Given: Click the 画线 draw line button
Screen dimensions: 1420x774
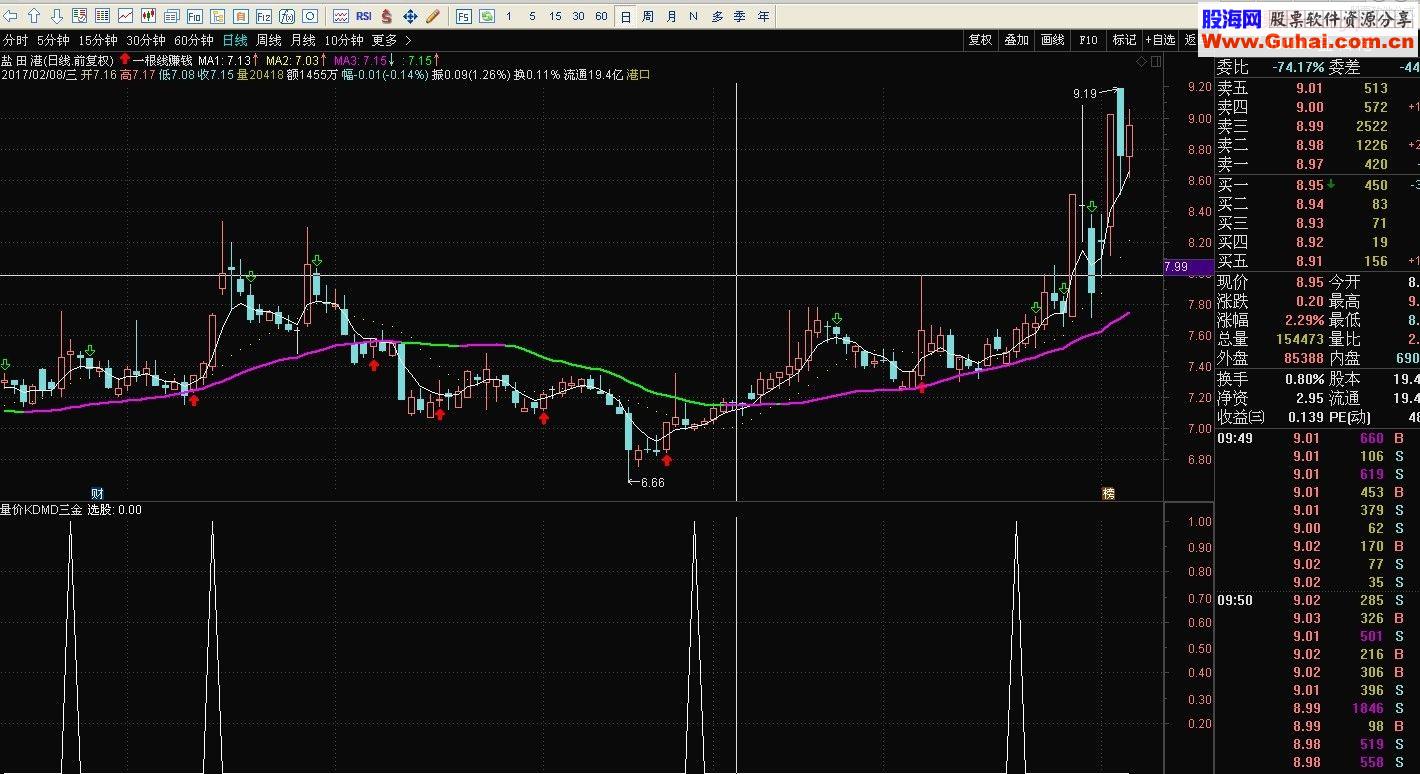Looking at the screenshot, I should coord(1052,40).
